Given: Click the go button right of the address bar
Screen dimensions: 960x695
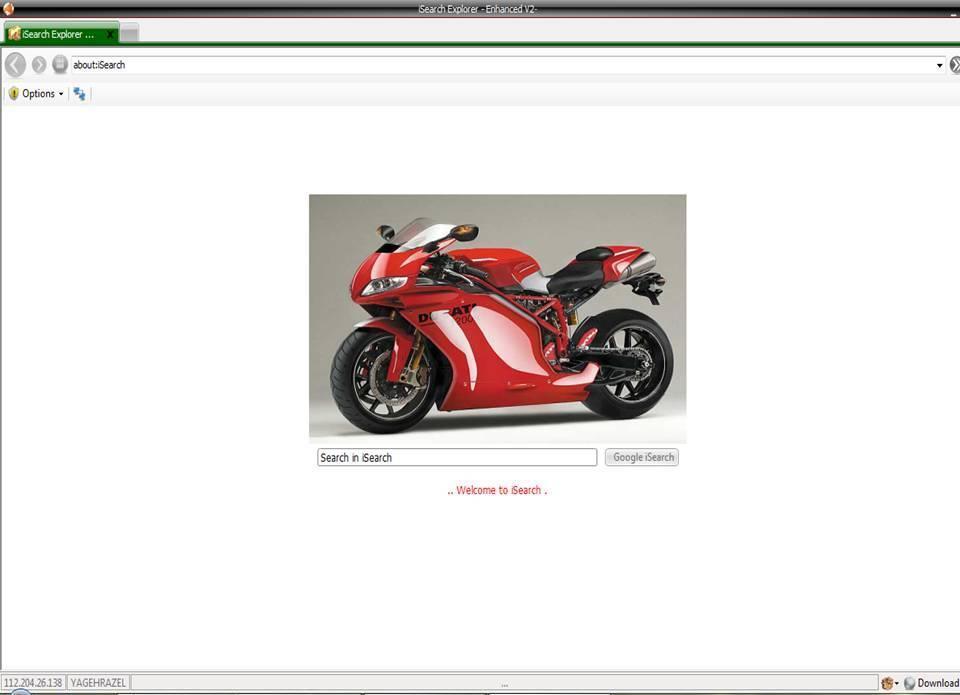Looking at the screenshot, I should (x=954, y=64).
